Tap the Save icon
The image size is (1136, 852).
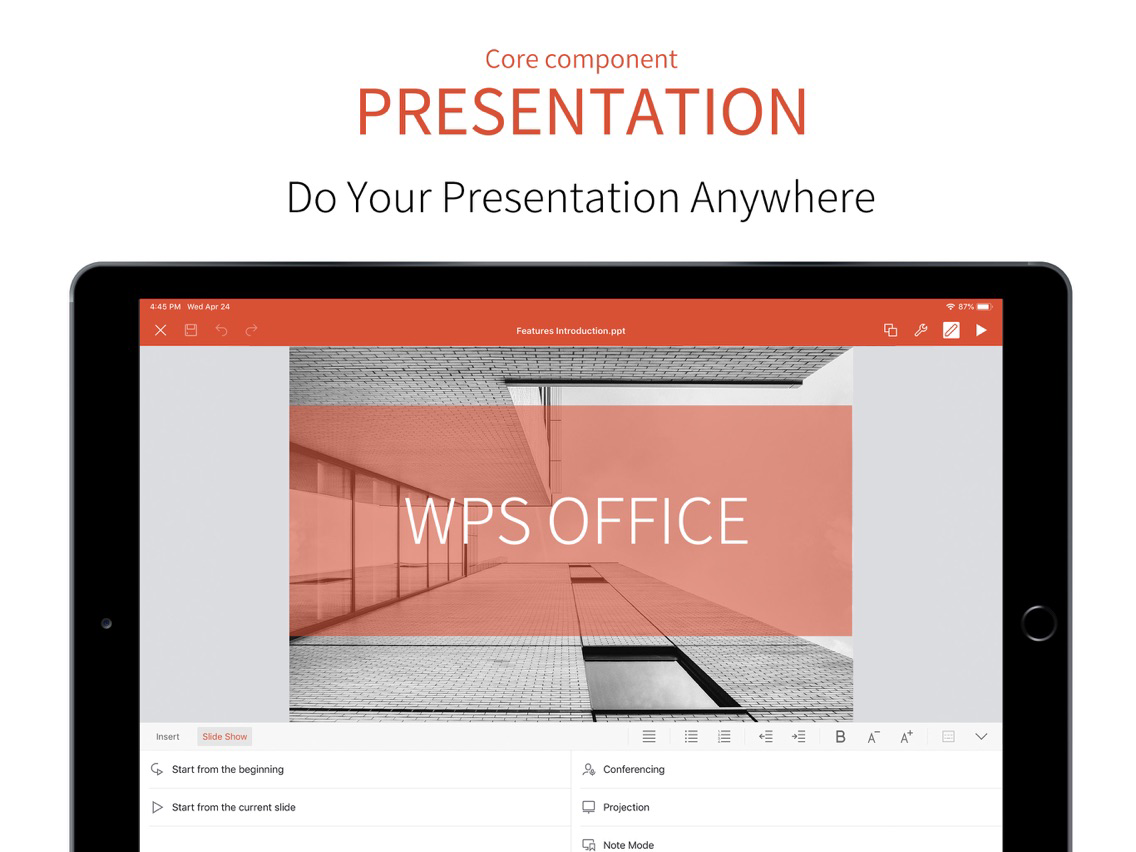pyautogui.click(x=191, y=330)
